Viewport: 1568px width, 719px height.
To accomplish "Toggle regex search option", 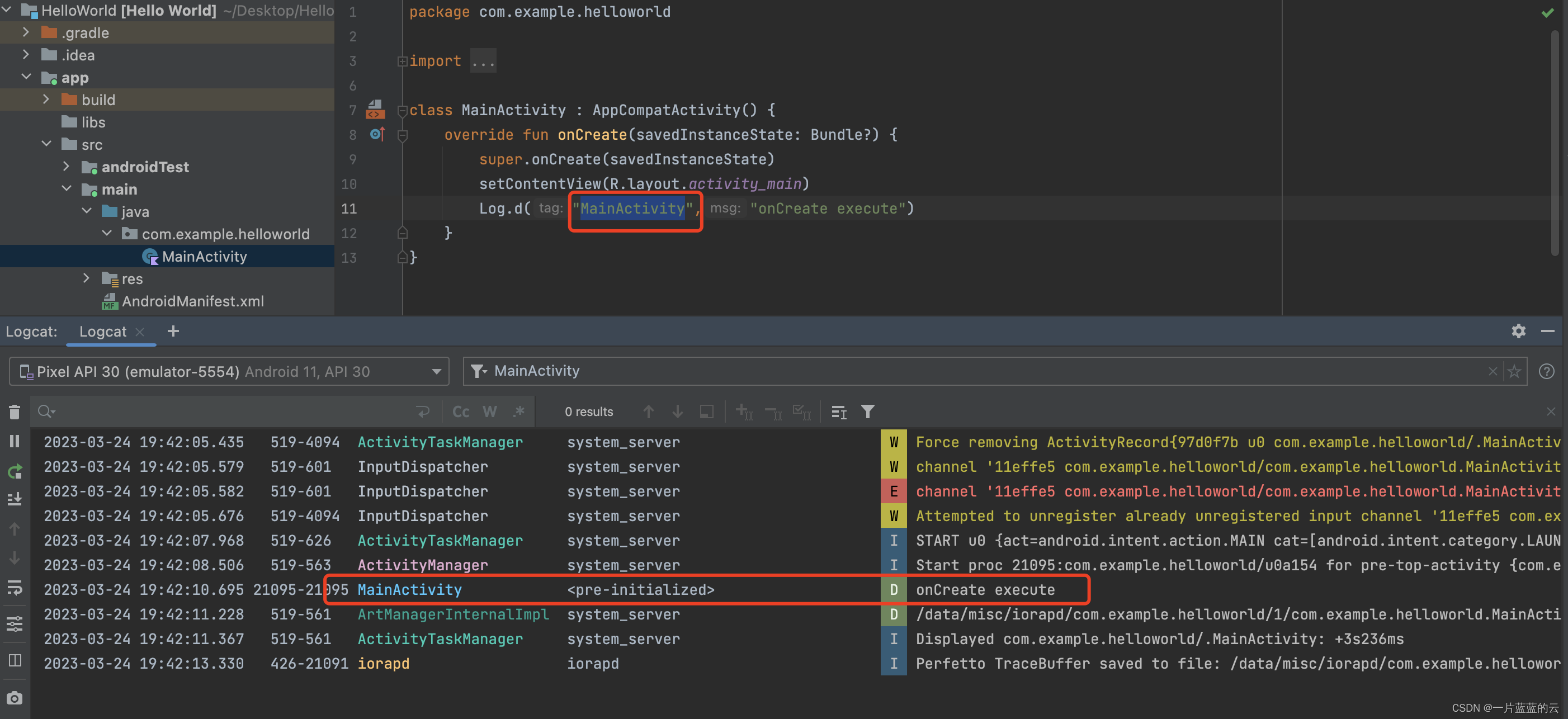I will coord(518,412).
